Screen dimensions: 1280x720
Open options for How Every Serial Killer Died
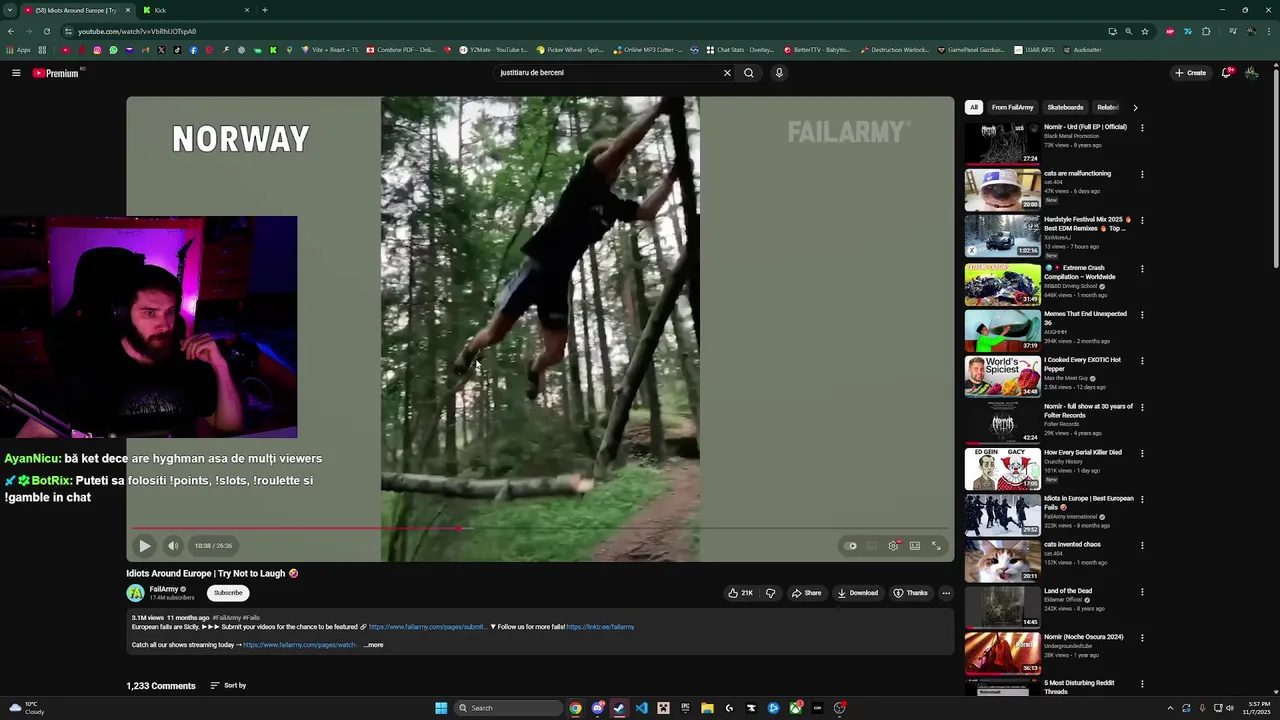[1142, 453]
